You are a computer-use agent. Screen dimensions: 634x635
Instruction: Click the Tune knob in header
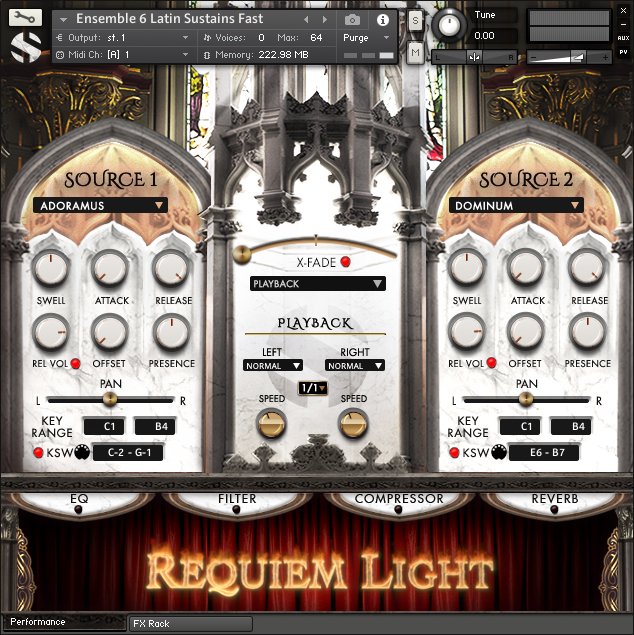[x=452, y=24]
